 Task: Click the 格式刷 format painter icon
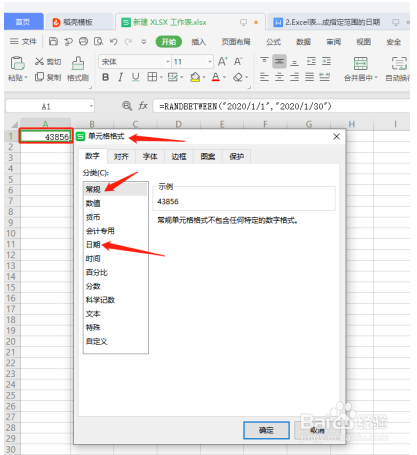(x=78, y=63)
